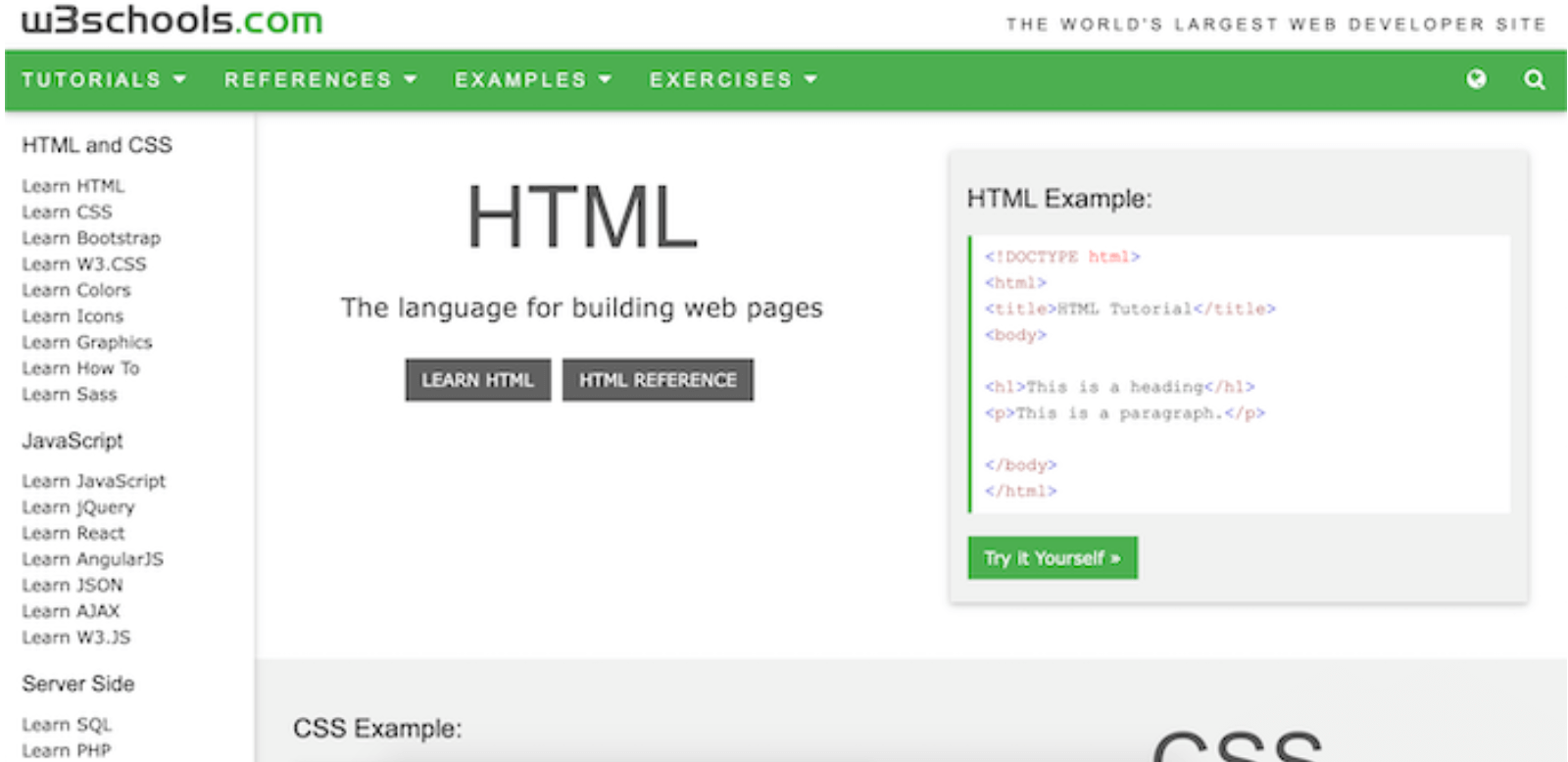
Task: Go to the Learn PHP link
Action: [x=67, y=750]
